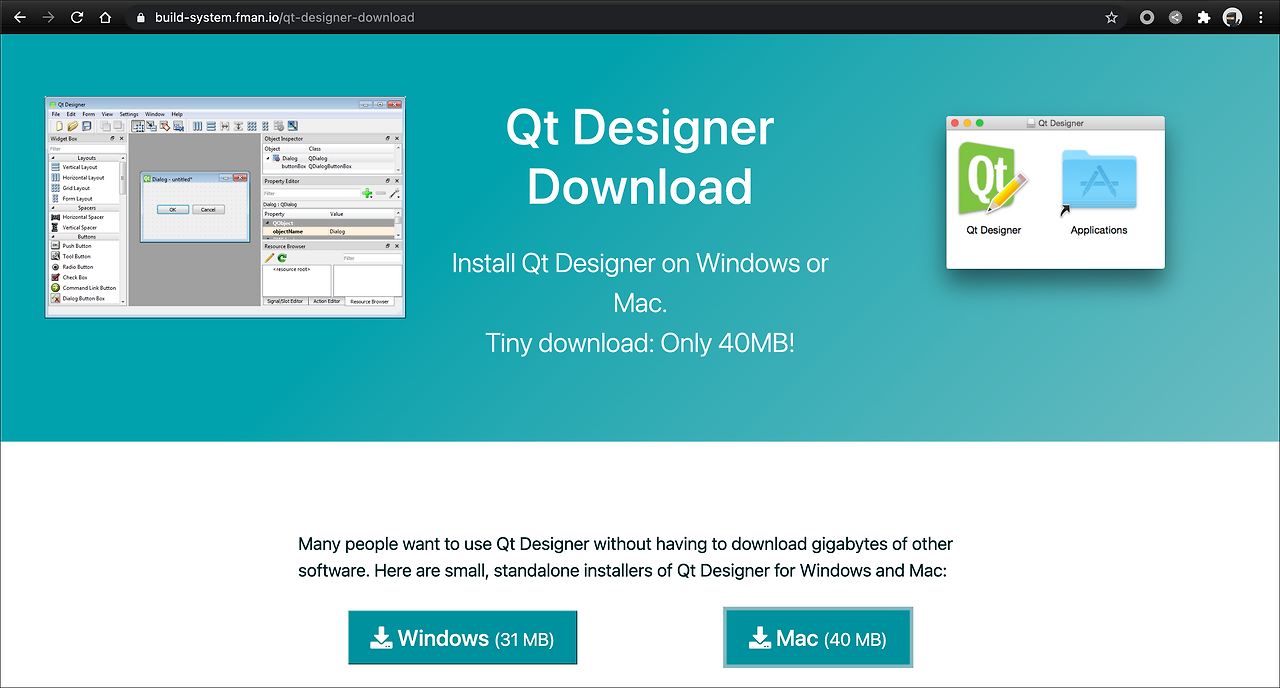
Task: Click the Qt Designer Windows screenshot image
Action: (x=225, y=207)
